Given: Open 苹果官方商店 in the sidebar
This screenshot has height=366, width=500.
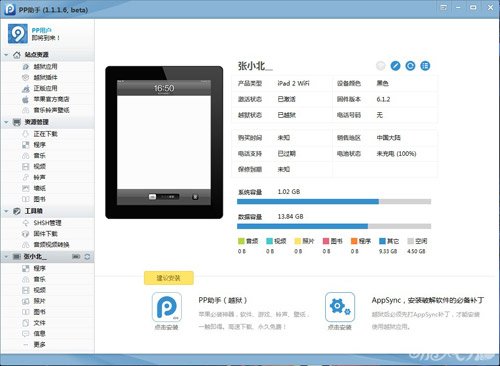Looking at the screenshot, I should (51, 99).
